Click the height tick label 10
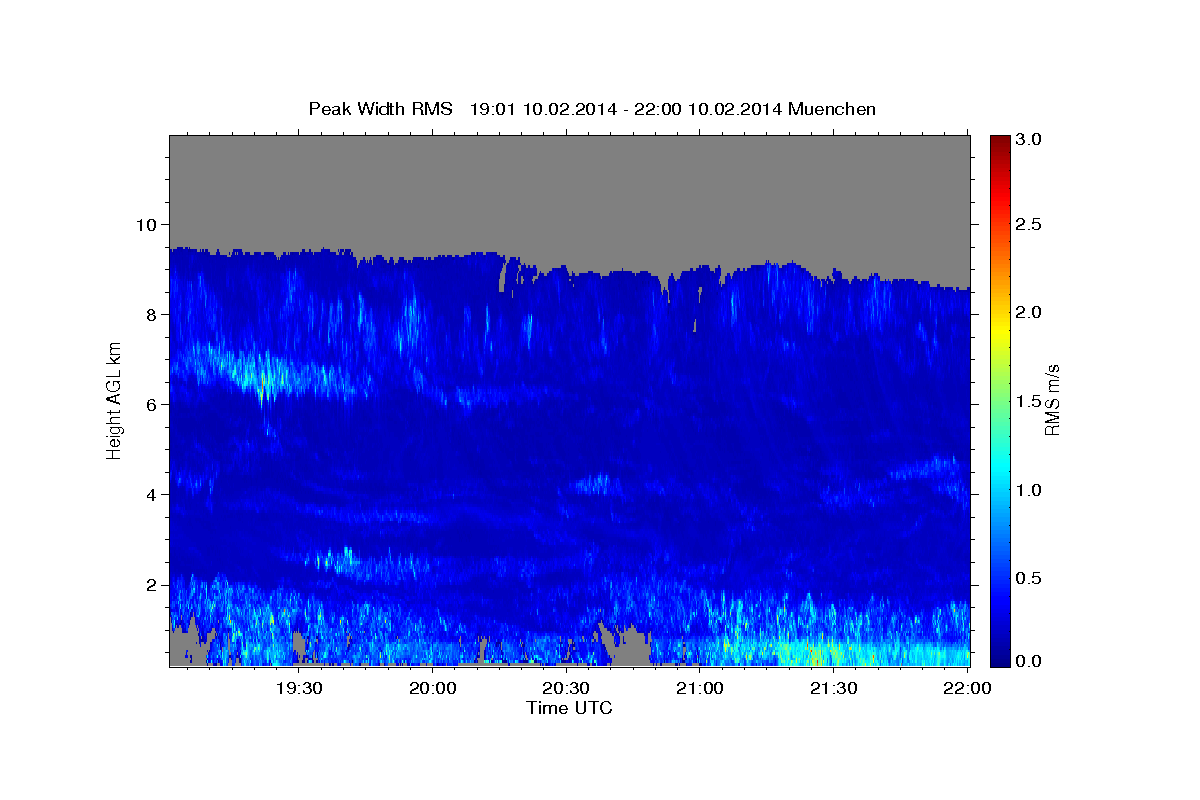 [148, 224]
